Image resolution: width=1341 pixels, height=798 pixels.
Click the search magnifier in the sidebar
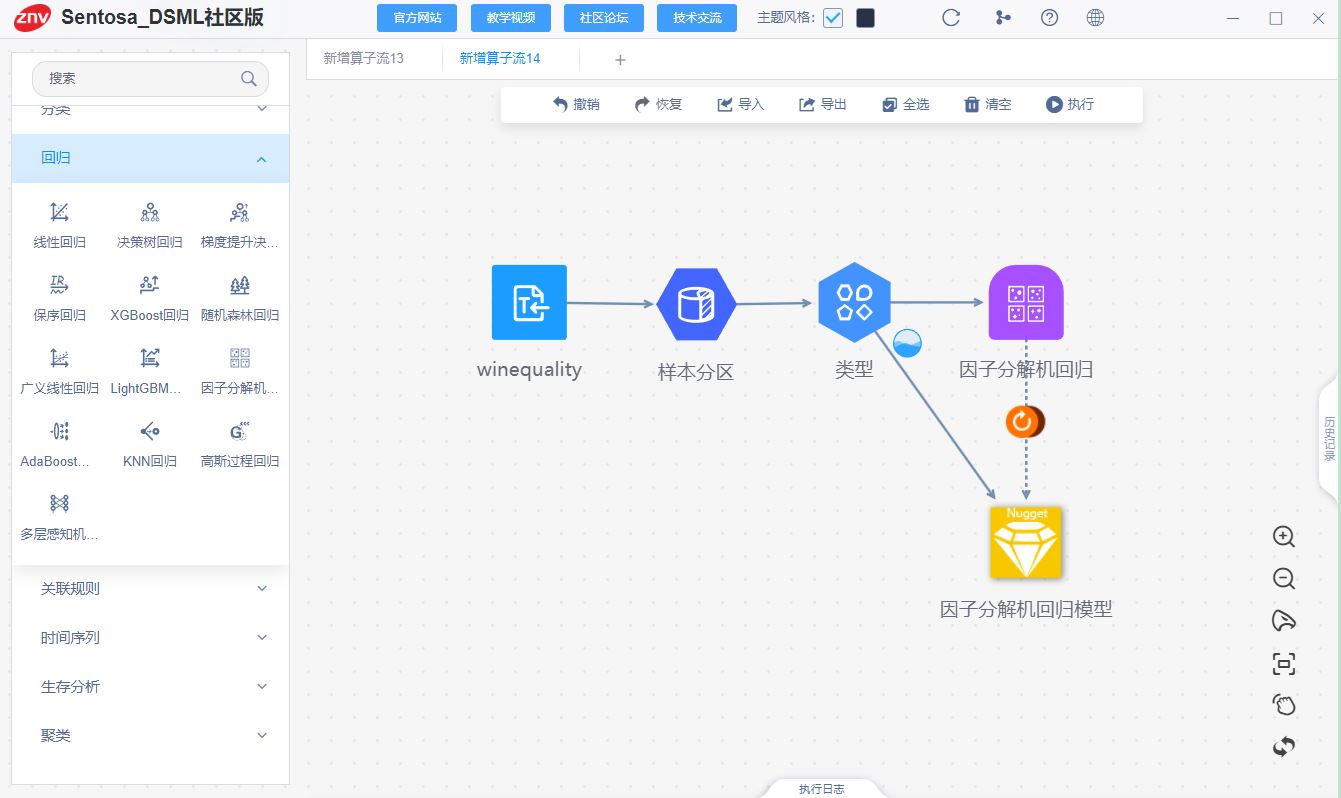coord(249,78)
